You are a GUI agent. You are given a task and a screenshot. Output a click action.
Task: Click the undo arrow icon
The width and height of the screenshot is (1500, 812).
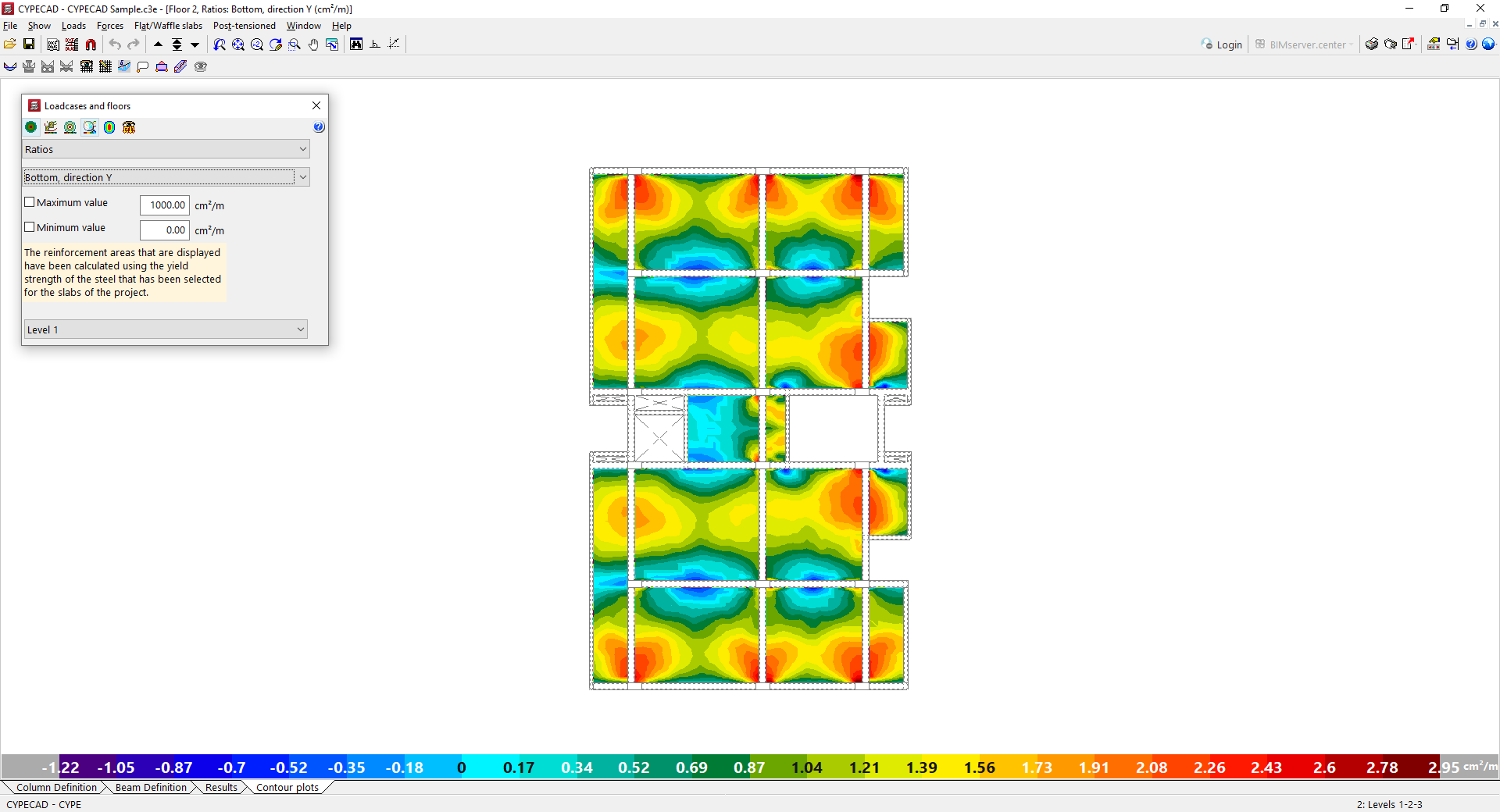(x=115, y=45)
